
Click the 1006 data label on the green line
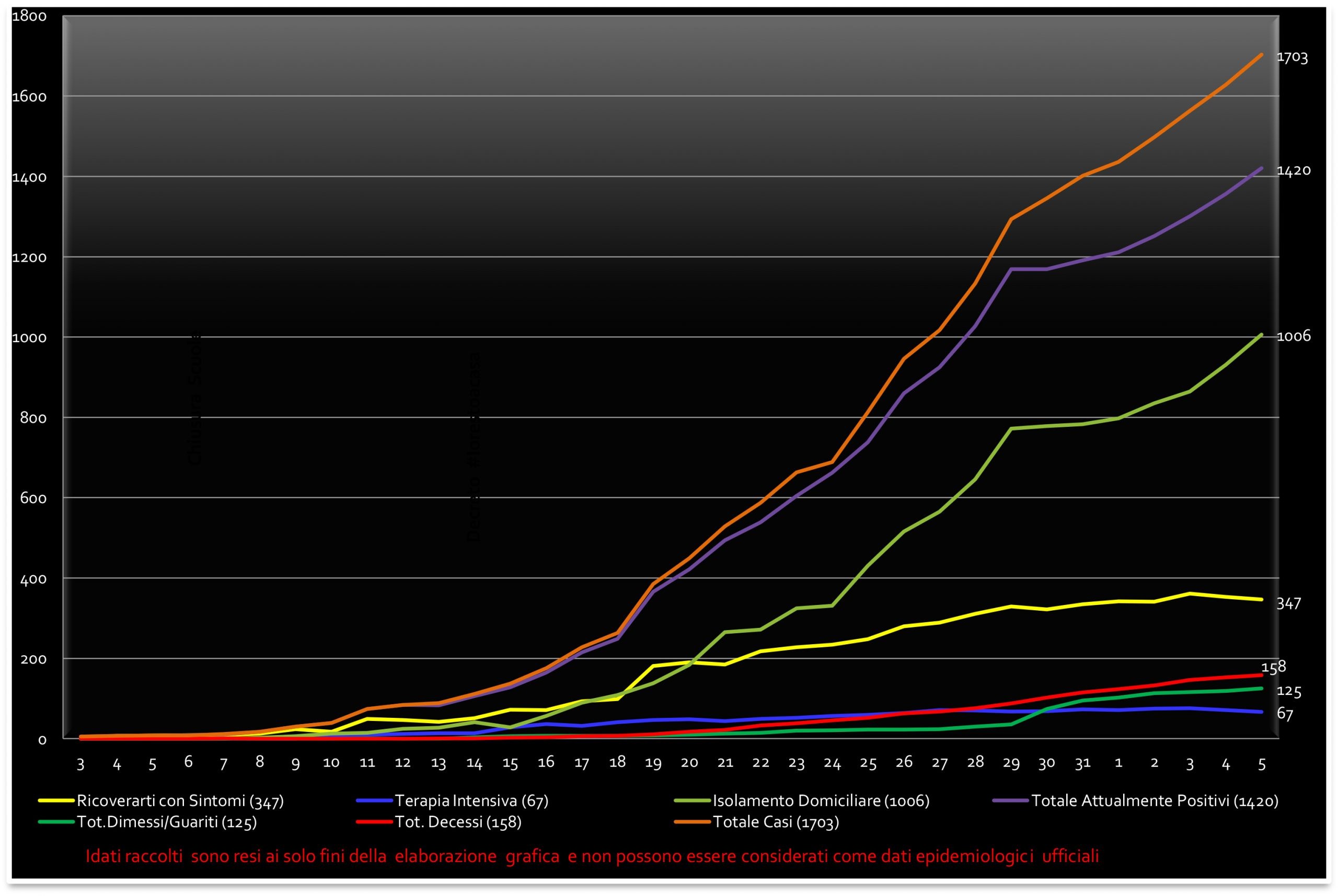click(1294, 336)
